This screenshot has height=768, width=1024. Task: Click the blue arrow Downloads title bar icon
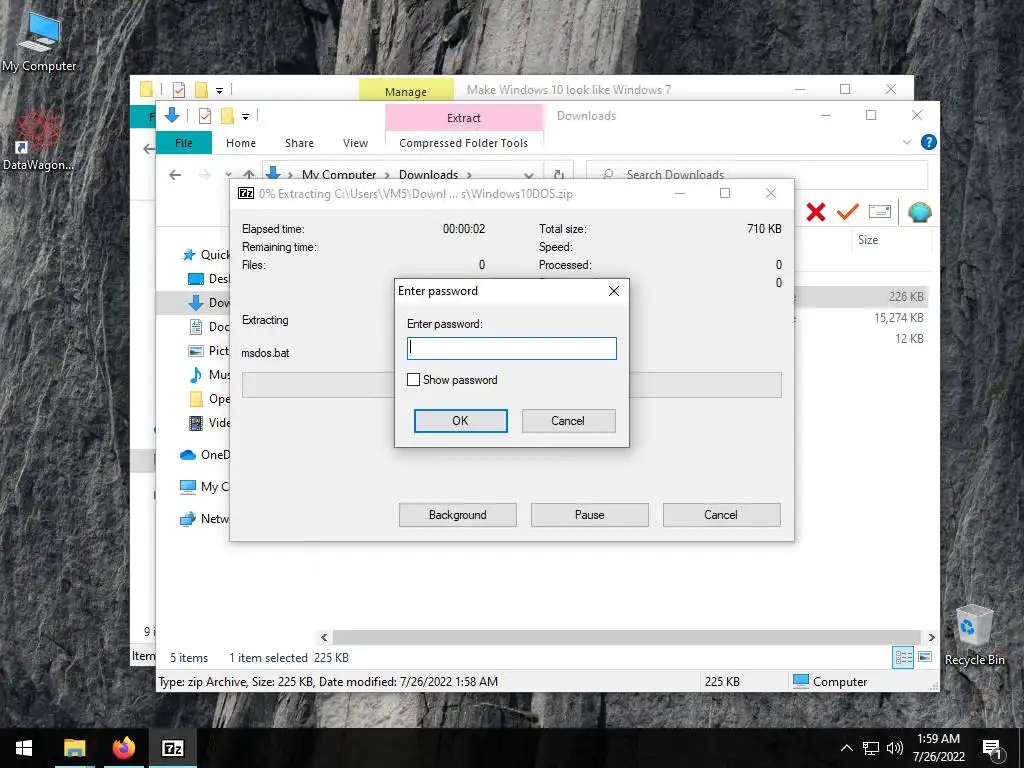pyautogui.click(x=172, y=116)
